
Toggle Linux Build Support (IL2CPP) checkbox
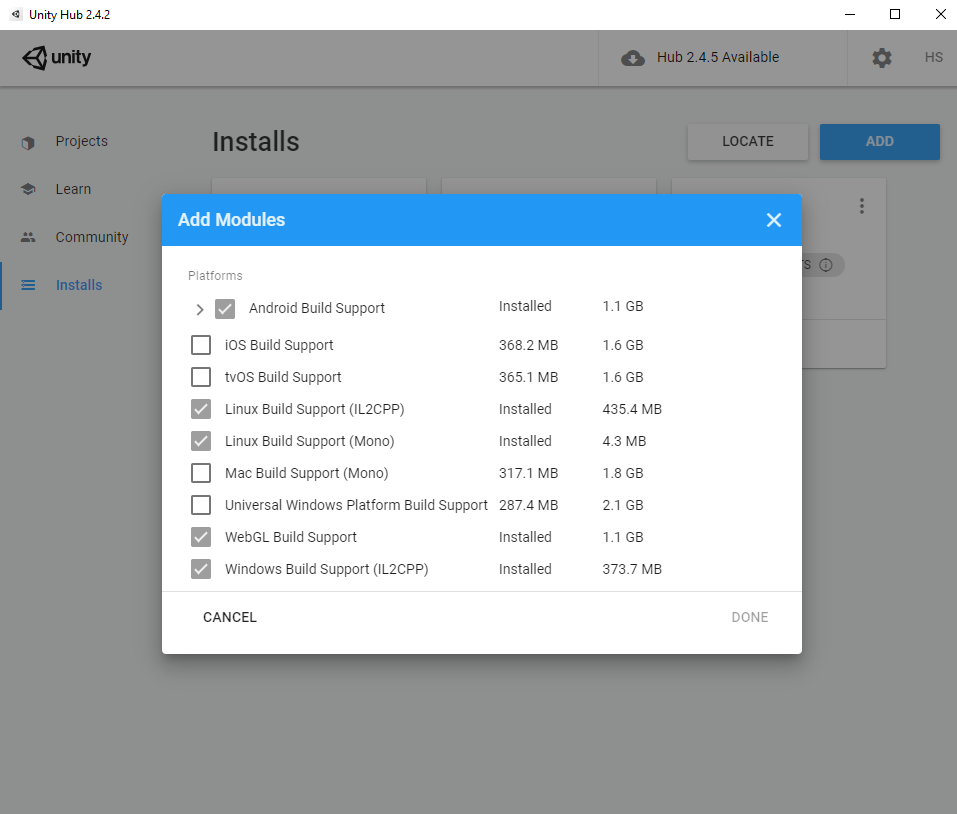pyautogui.click(x=201, y=409)
